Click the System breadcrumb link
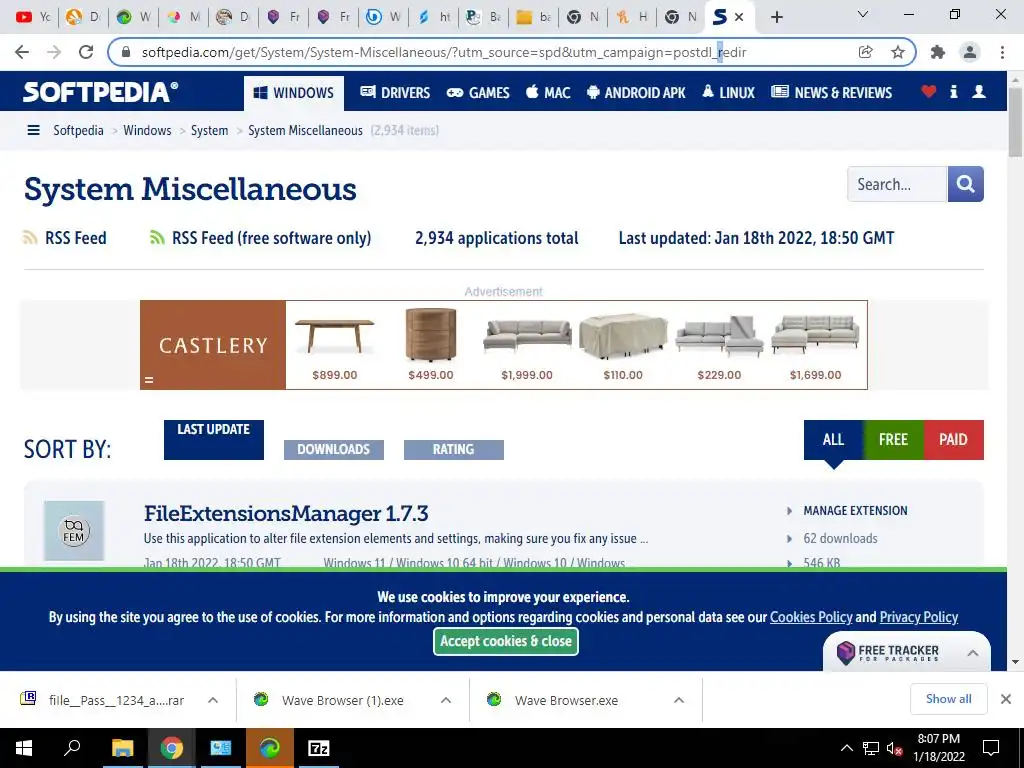1024x768 pixels. click(x=210, y=130)
